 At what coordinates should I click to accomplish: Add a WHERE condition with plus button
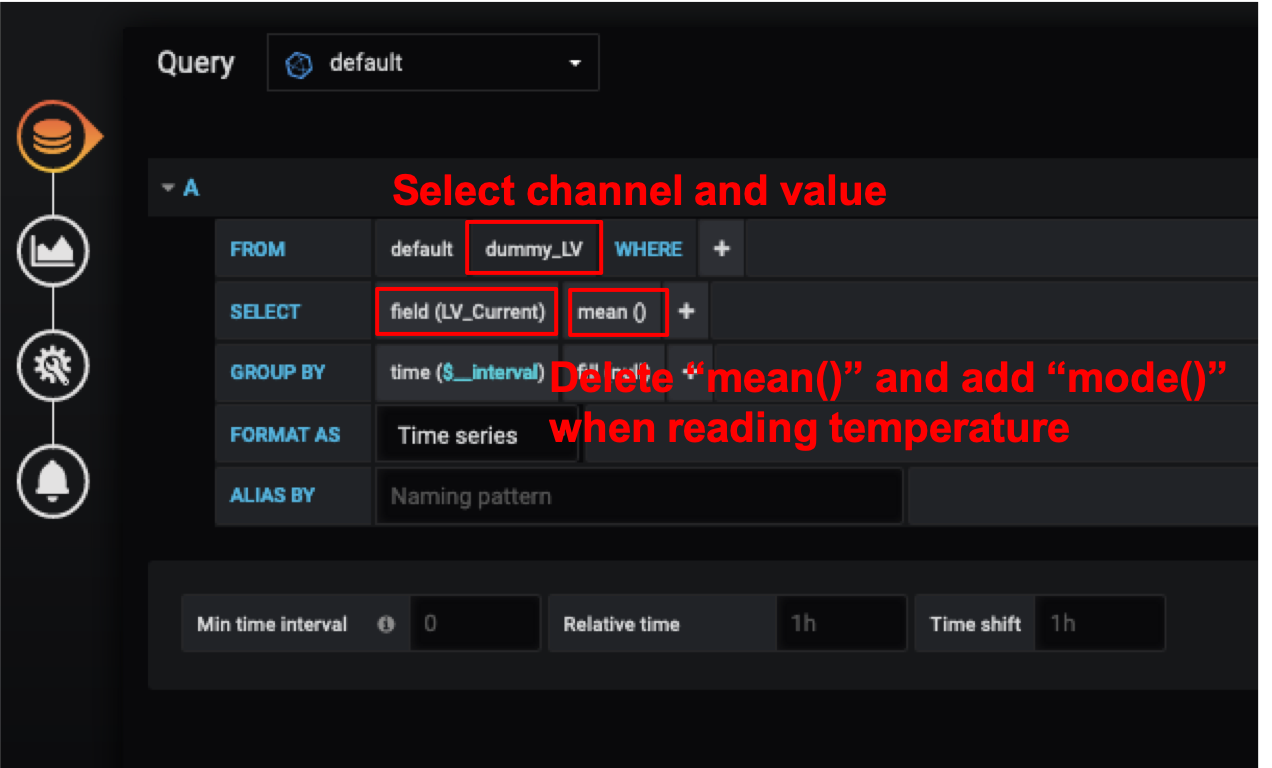721,249
